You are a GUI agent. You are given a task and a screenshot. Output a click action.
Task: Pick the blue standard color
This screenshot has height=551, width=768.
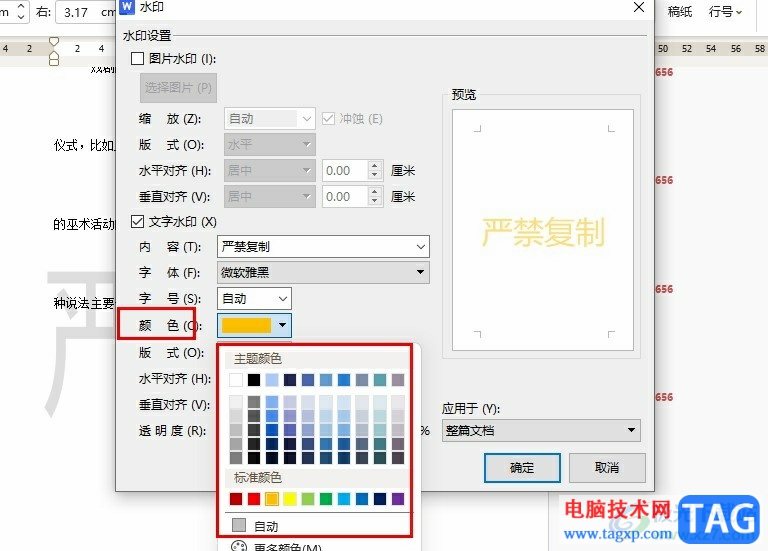coord(362,499)
